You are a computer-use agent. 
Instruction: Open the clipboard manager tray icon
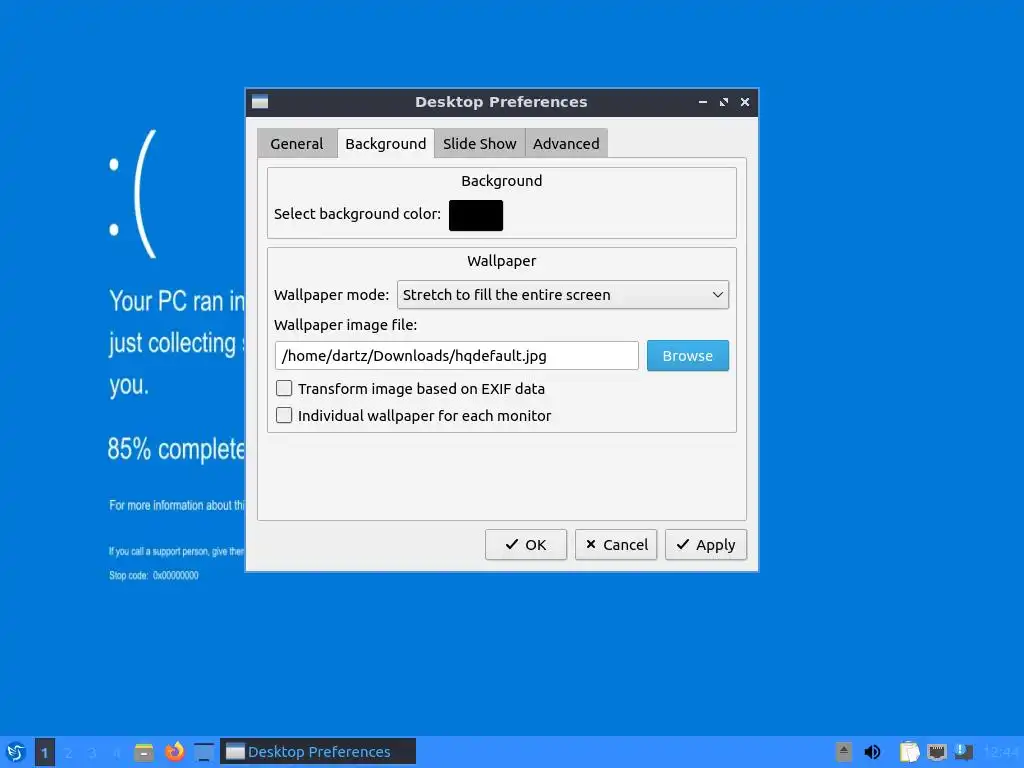tap(909, 752)
